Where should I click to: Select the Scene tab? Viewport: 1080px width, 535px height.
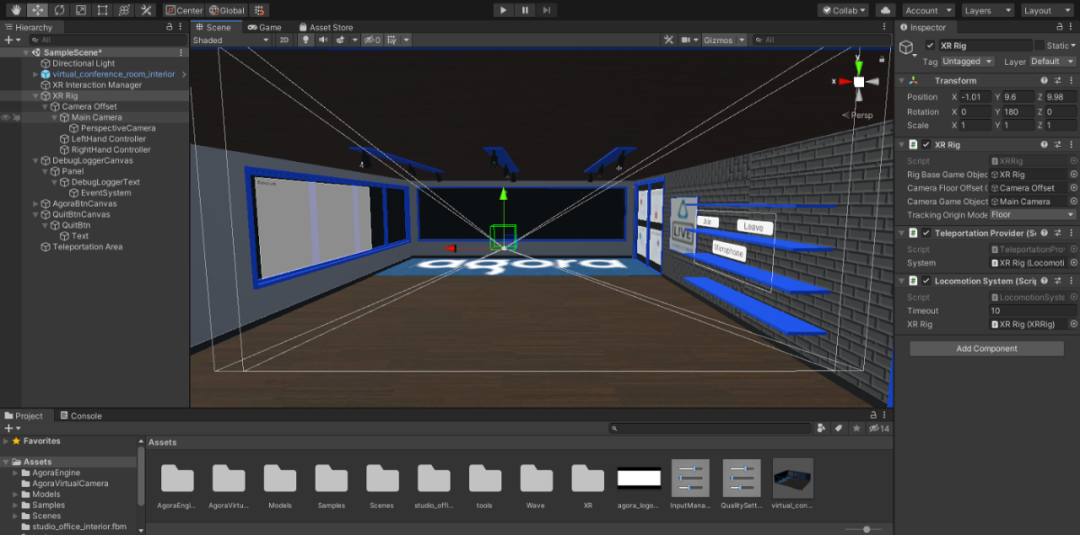(x=214, y=28)
